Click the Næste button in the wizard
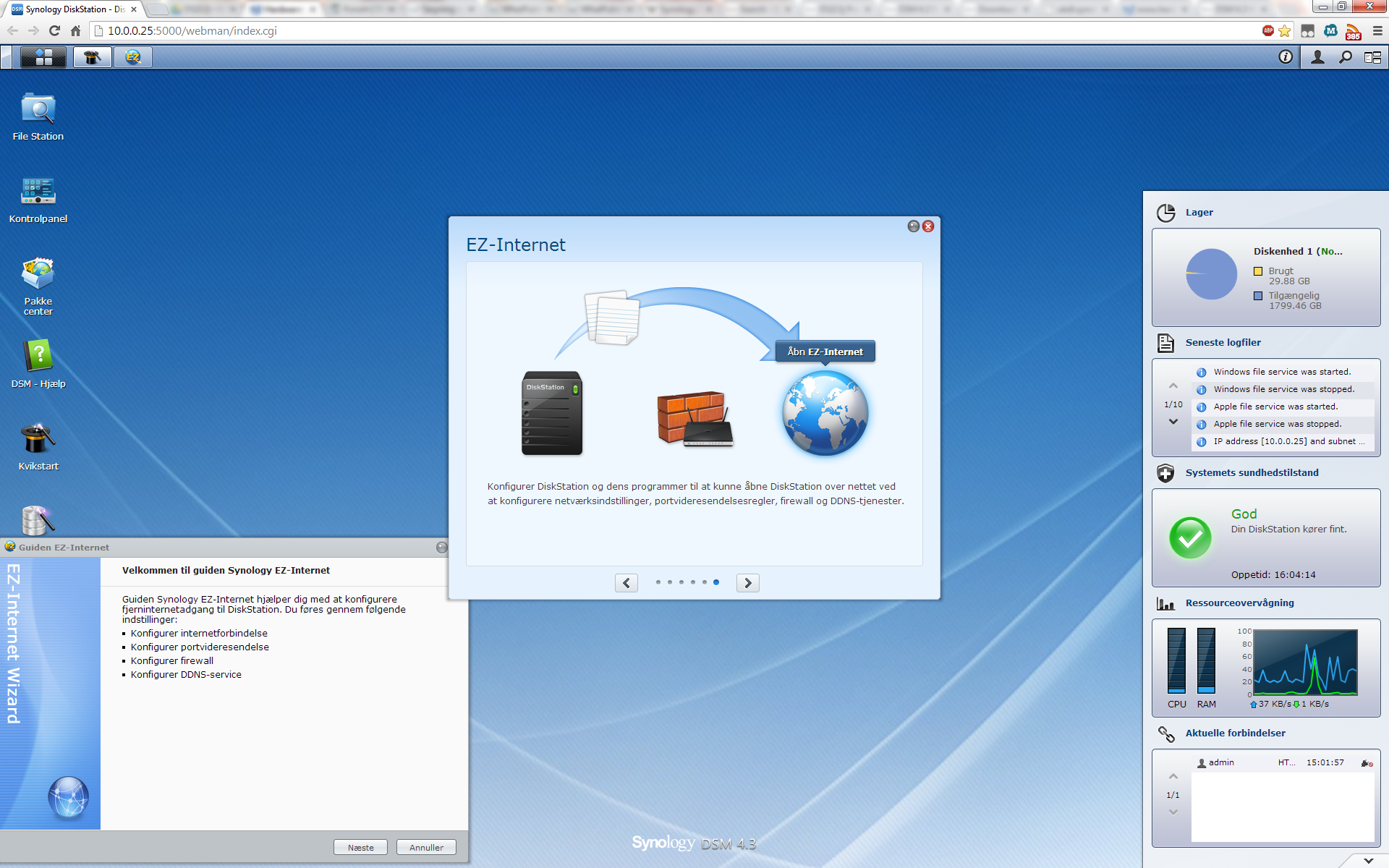This screenshot has width=1389, height=868. 360,848
